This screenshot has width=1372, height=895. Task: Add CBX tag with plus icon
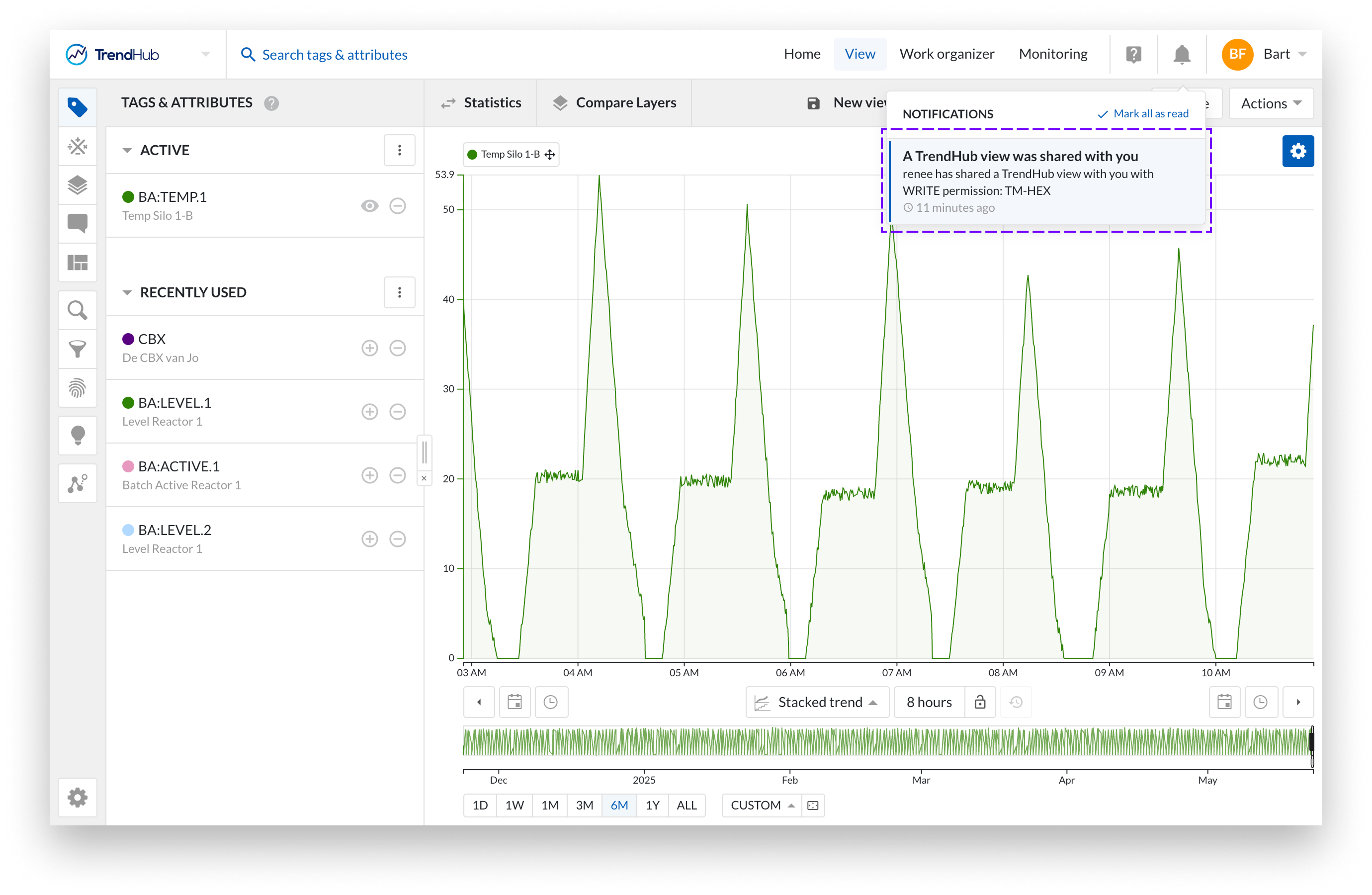tap(369, 348)
